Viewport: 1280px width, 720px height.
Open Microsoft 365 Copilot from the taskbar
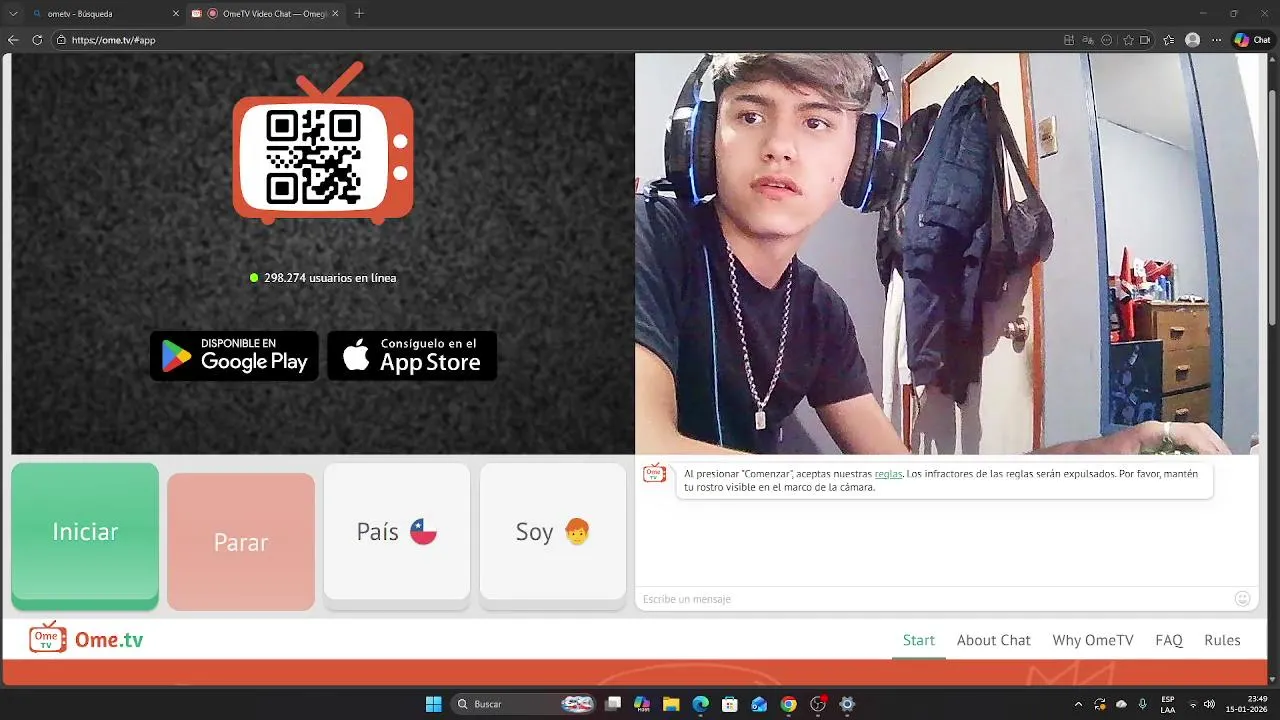642,704
